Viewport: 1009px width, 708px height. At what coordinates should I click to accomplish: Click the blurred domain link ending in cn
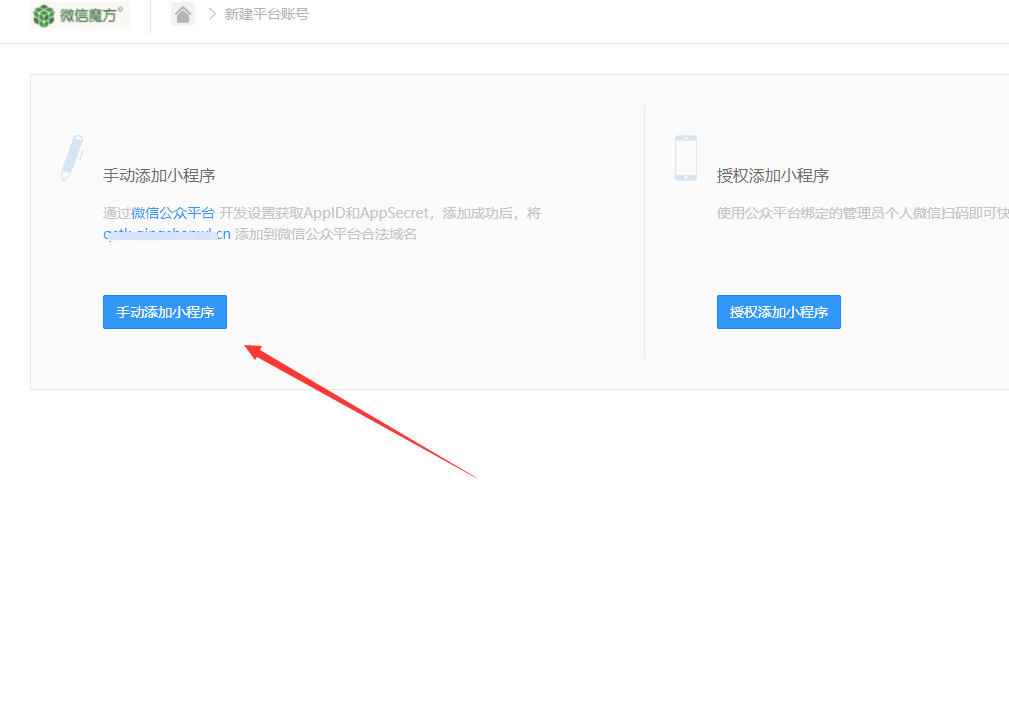click(167, 234)
